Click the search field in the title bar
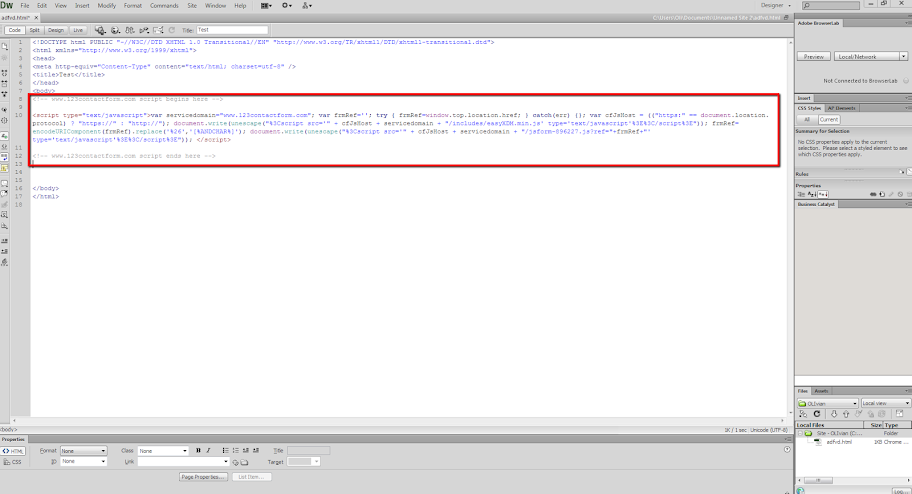 (831, 5)
